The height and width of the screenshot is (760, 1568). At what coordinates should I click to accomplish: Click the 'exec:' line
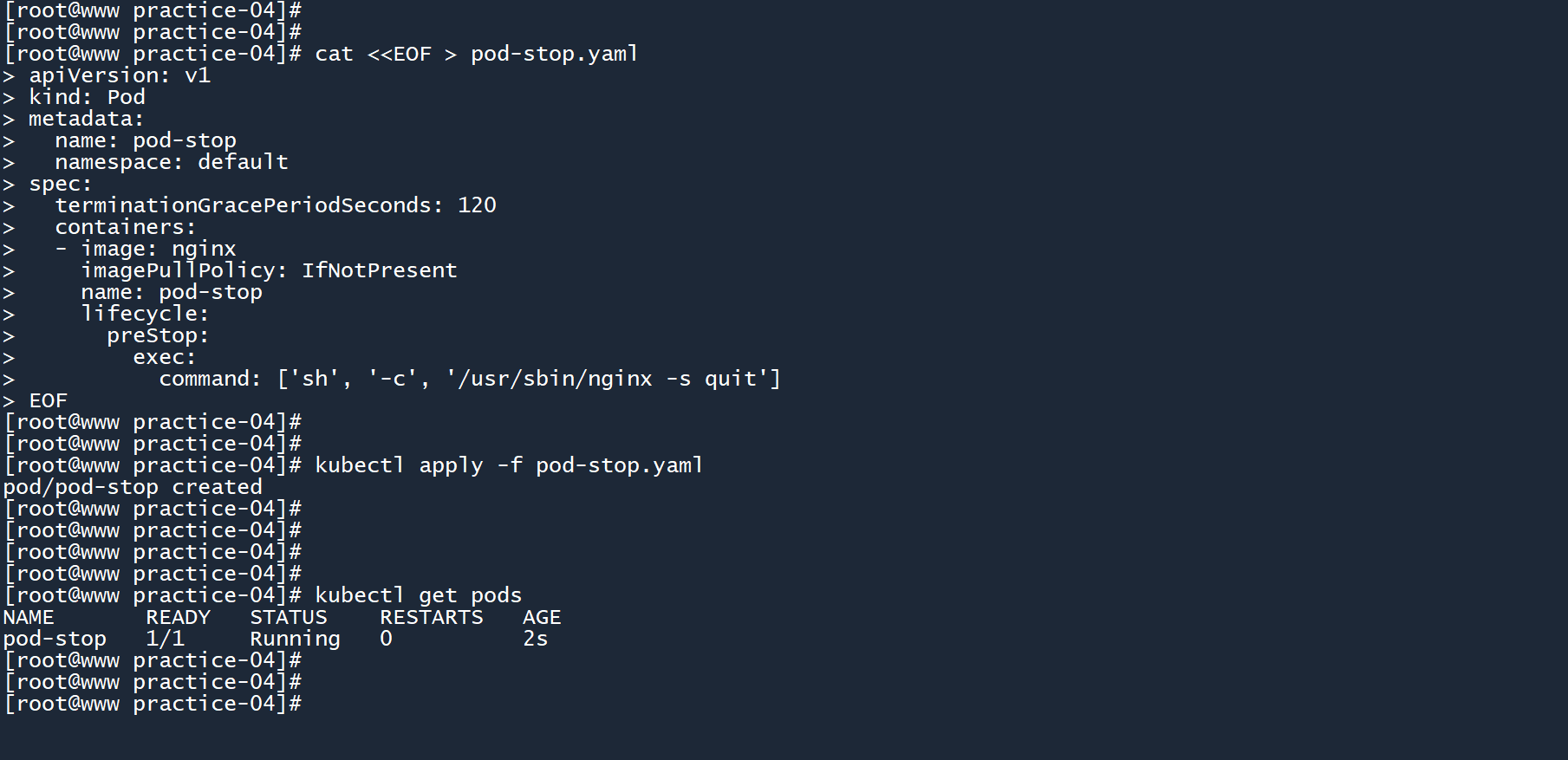tap(164, 357)
